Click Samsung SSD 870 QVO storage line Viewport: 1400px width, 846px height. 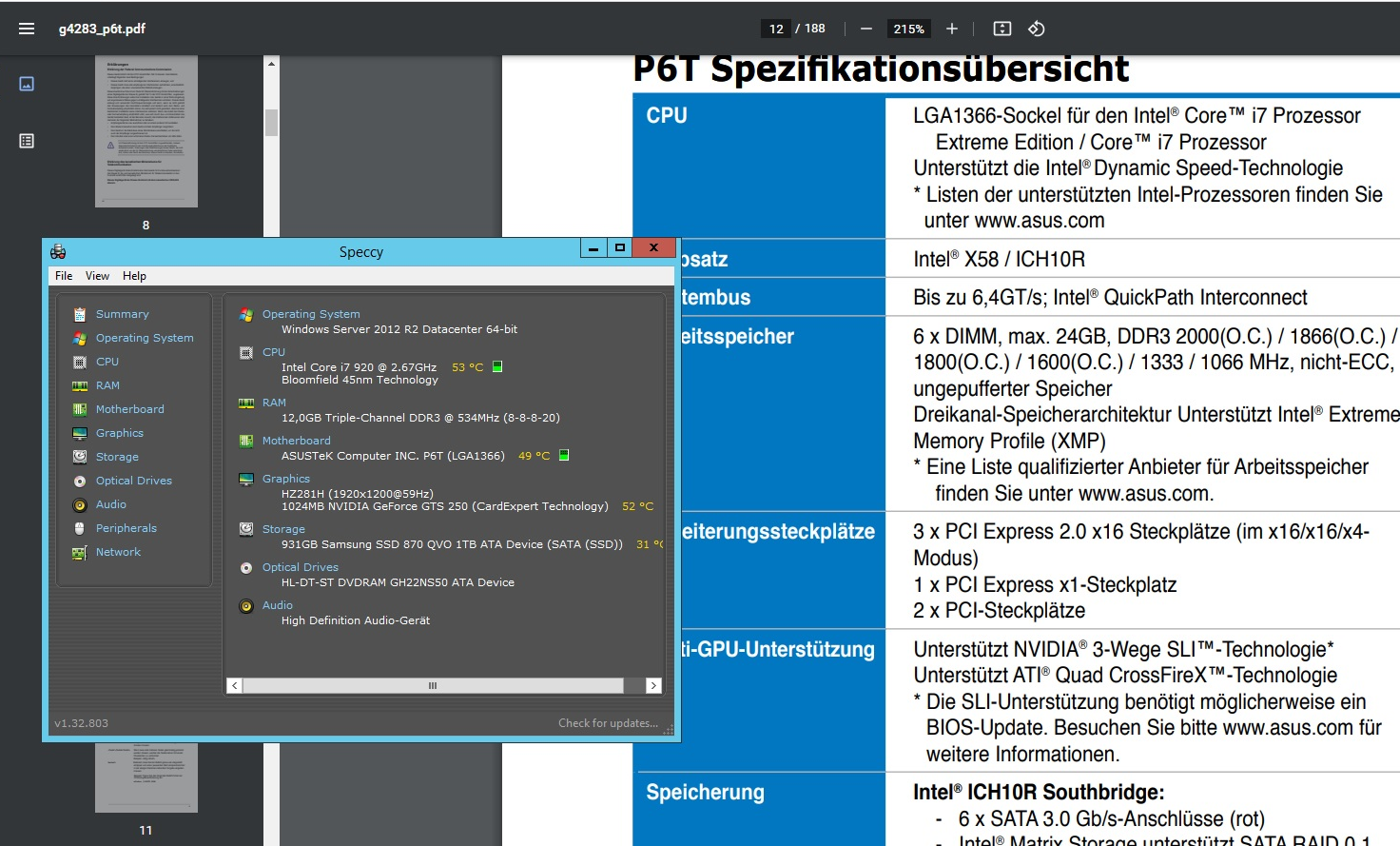452,544
